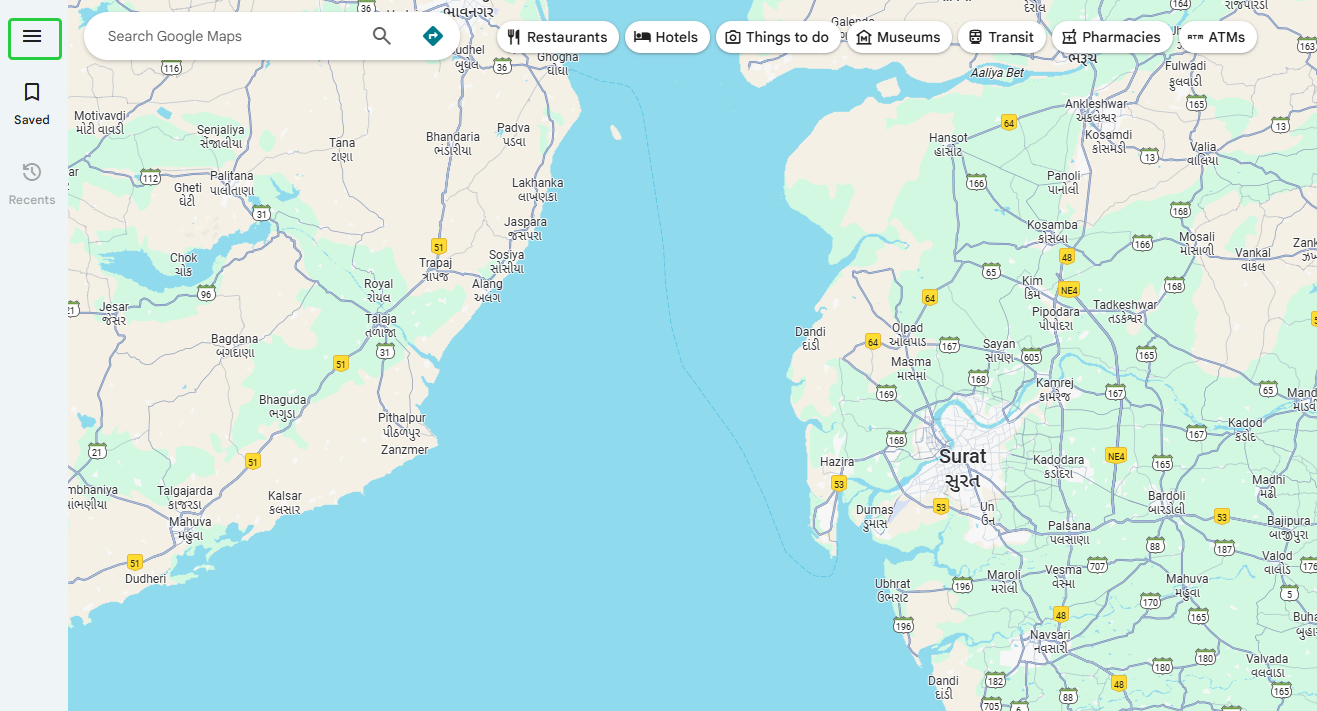Filter map by Restaurants
This screenshot has width=1317, height=711.
coord(557,37)
